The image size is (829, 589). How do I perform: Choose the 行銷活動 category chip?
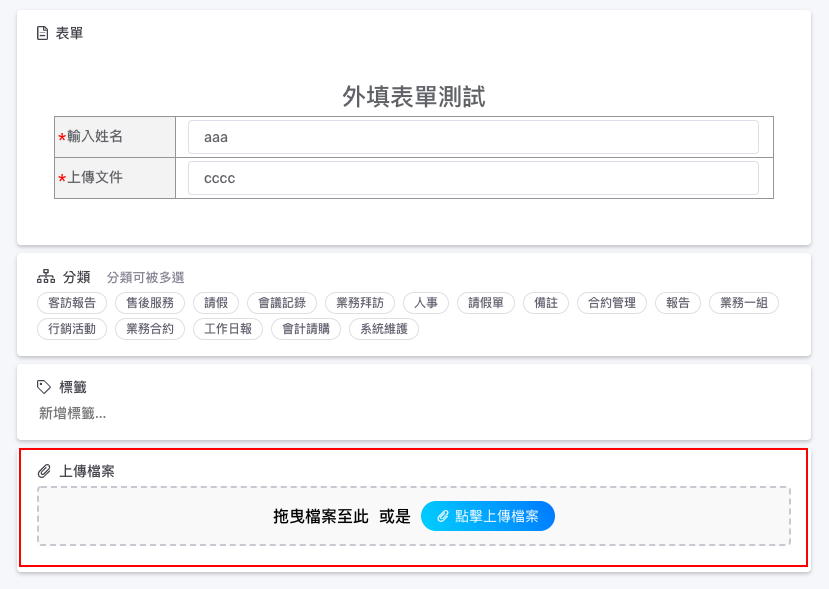click(72, 329)
